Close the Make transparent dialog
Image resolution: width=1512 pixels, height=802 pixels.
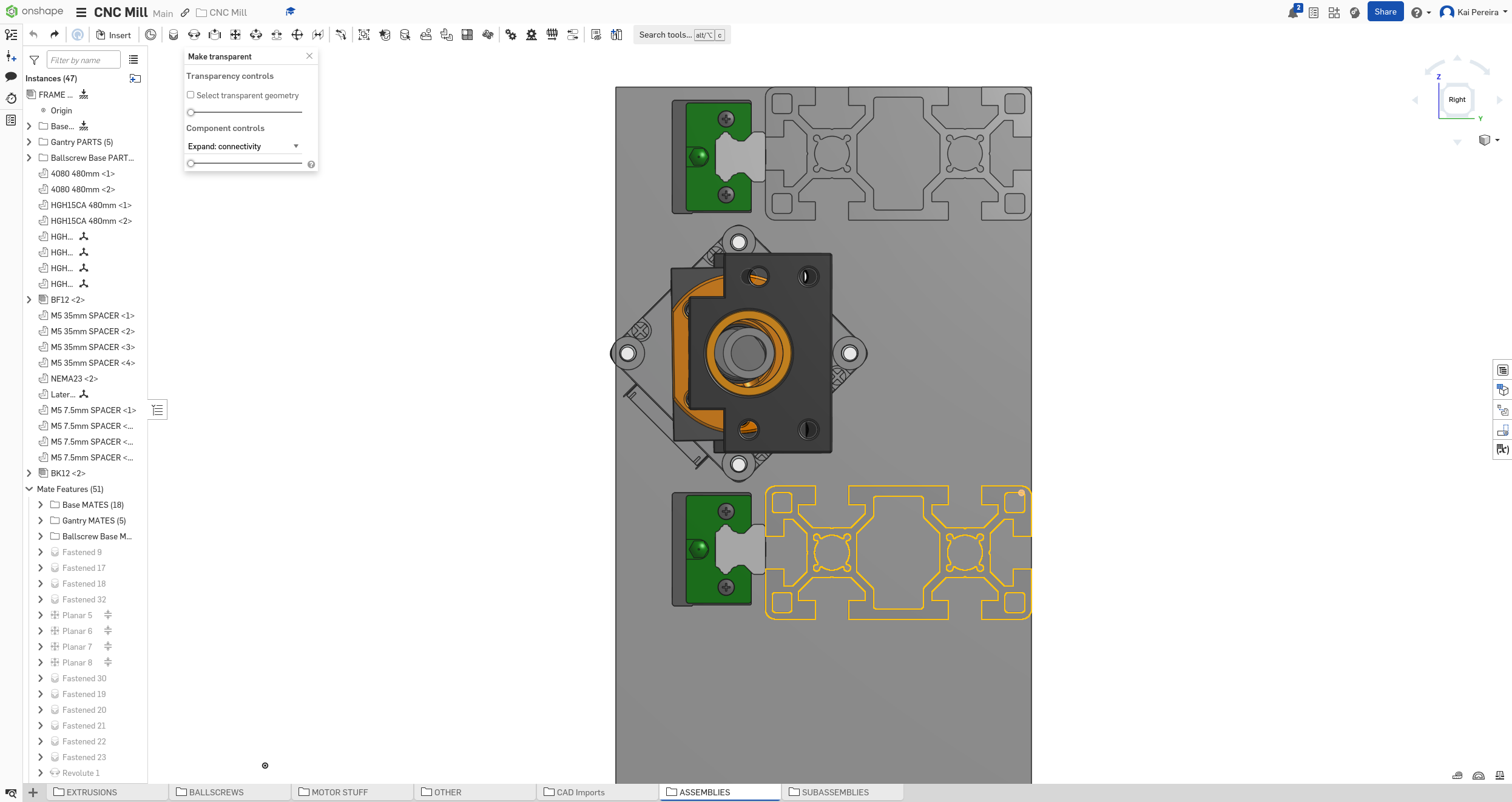click(309, 56)
